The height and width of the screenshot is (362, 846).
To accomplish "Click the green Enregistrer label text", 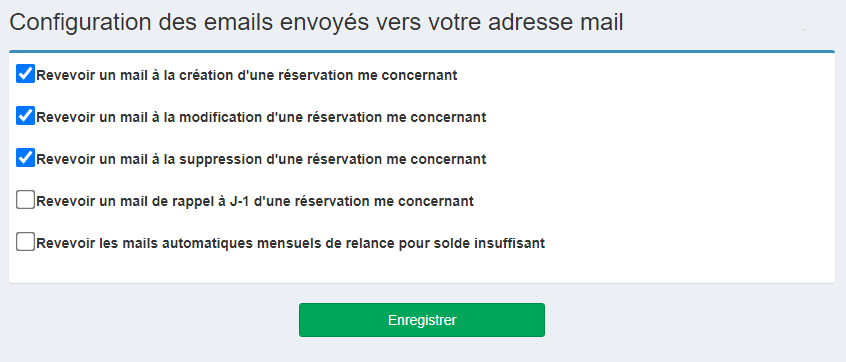I will (x=422, y=320).
